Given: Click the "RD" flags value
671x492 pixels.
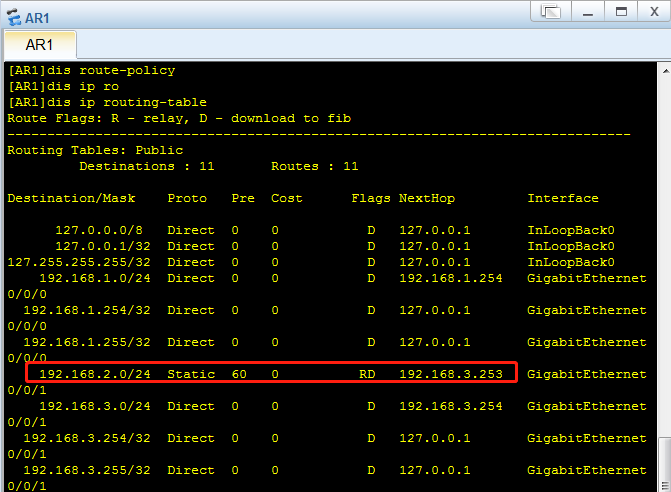Looking at the screenshot, I should [367, 374].
